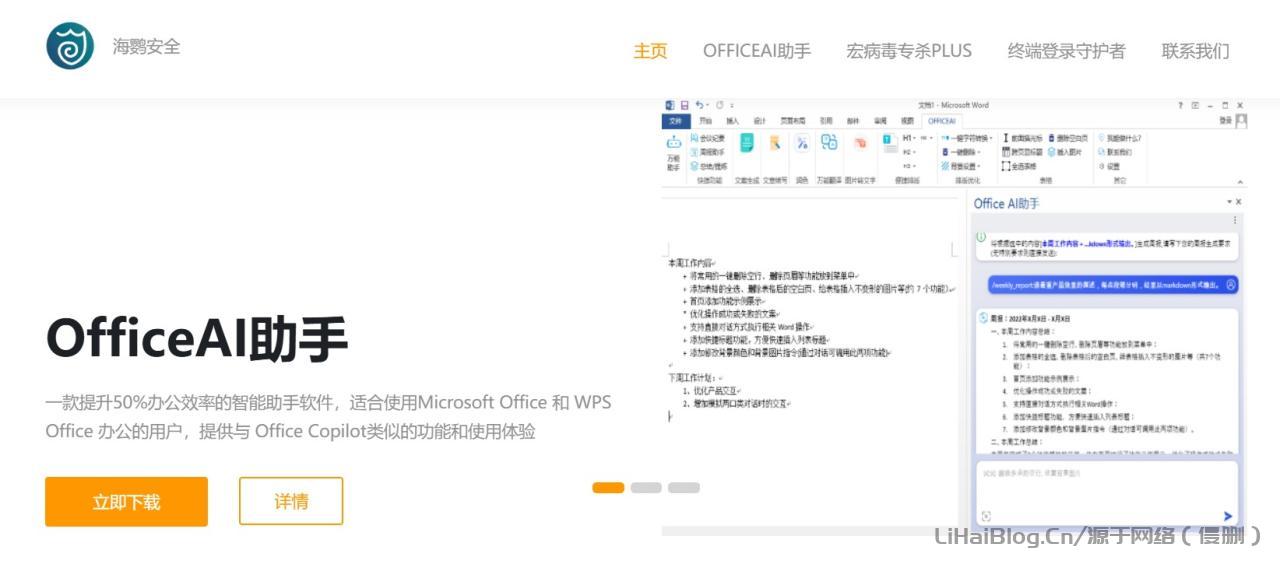
Task: Open 联系我们 in the top site navigation
Action: pyautogui.click(x=1195, y=51)
